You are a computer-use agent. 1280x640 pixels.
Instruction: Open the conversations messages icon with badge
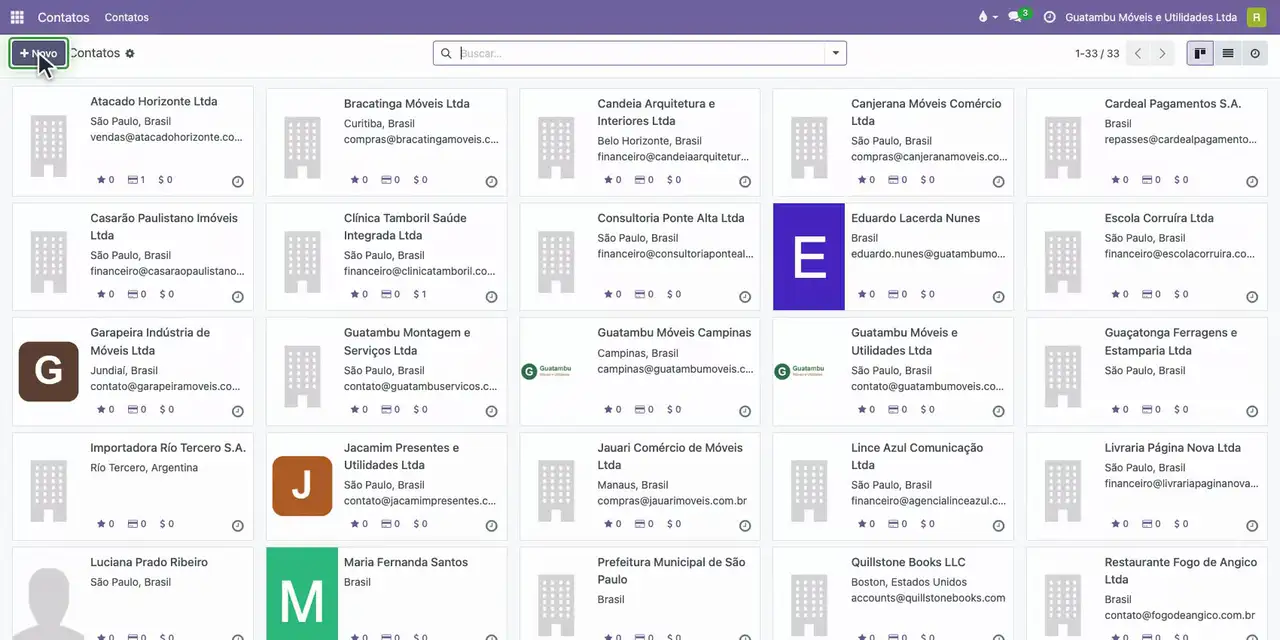(1017, 17)
